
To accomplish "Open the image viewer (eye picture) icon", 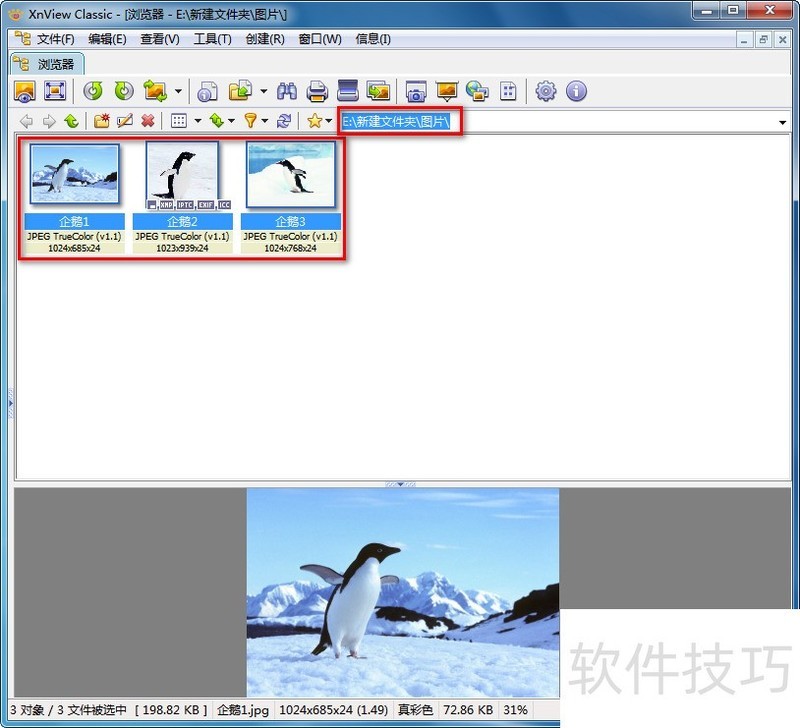I will pos(24,92).
